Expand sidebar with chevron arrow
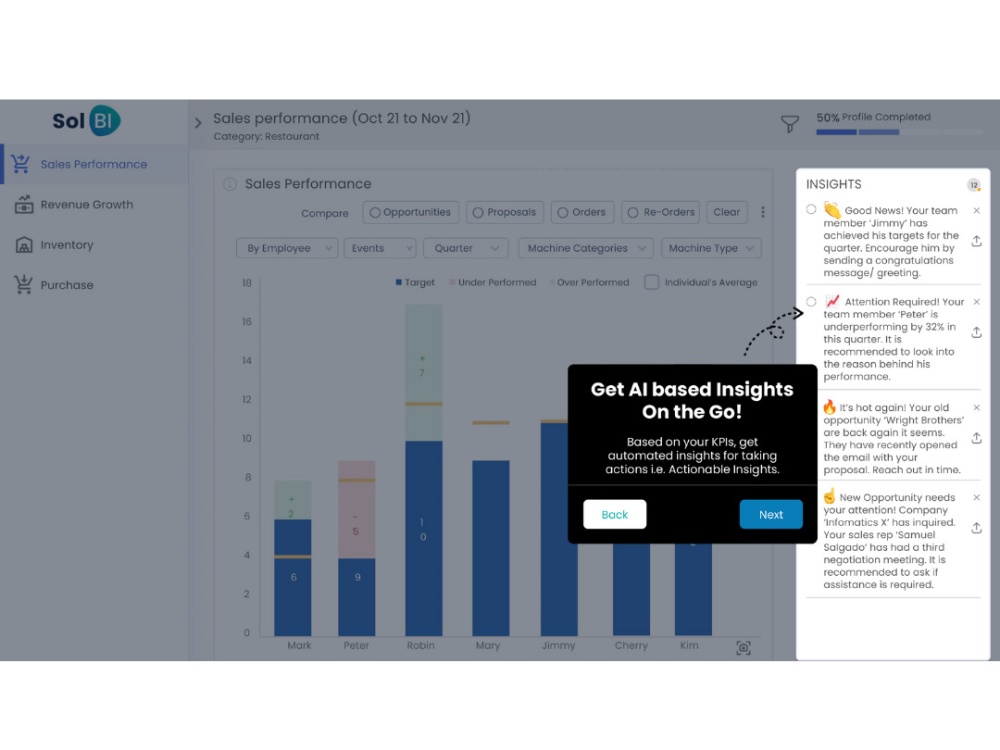This screenshot has height=750, width=1000. (x=198, y=123)
